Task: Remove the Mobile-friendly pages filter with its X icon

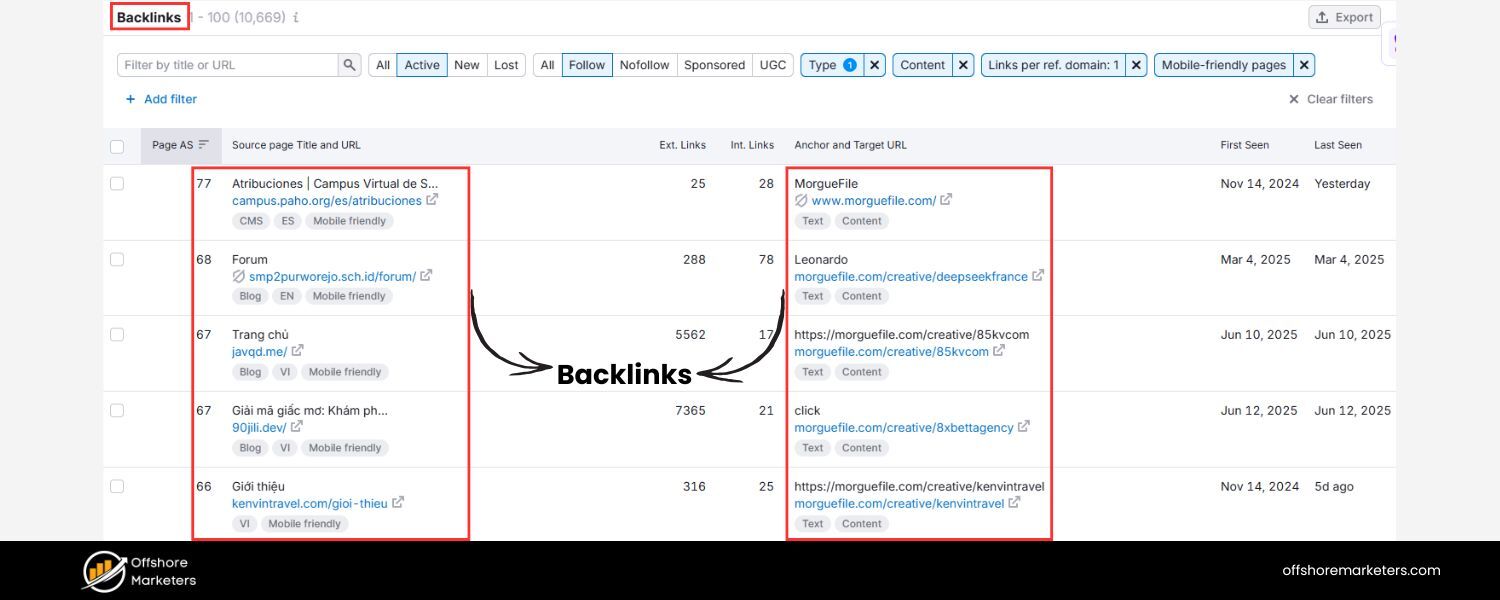Action: (x=1304, y=64)
